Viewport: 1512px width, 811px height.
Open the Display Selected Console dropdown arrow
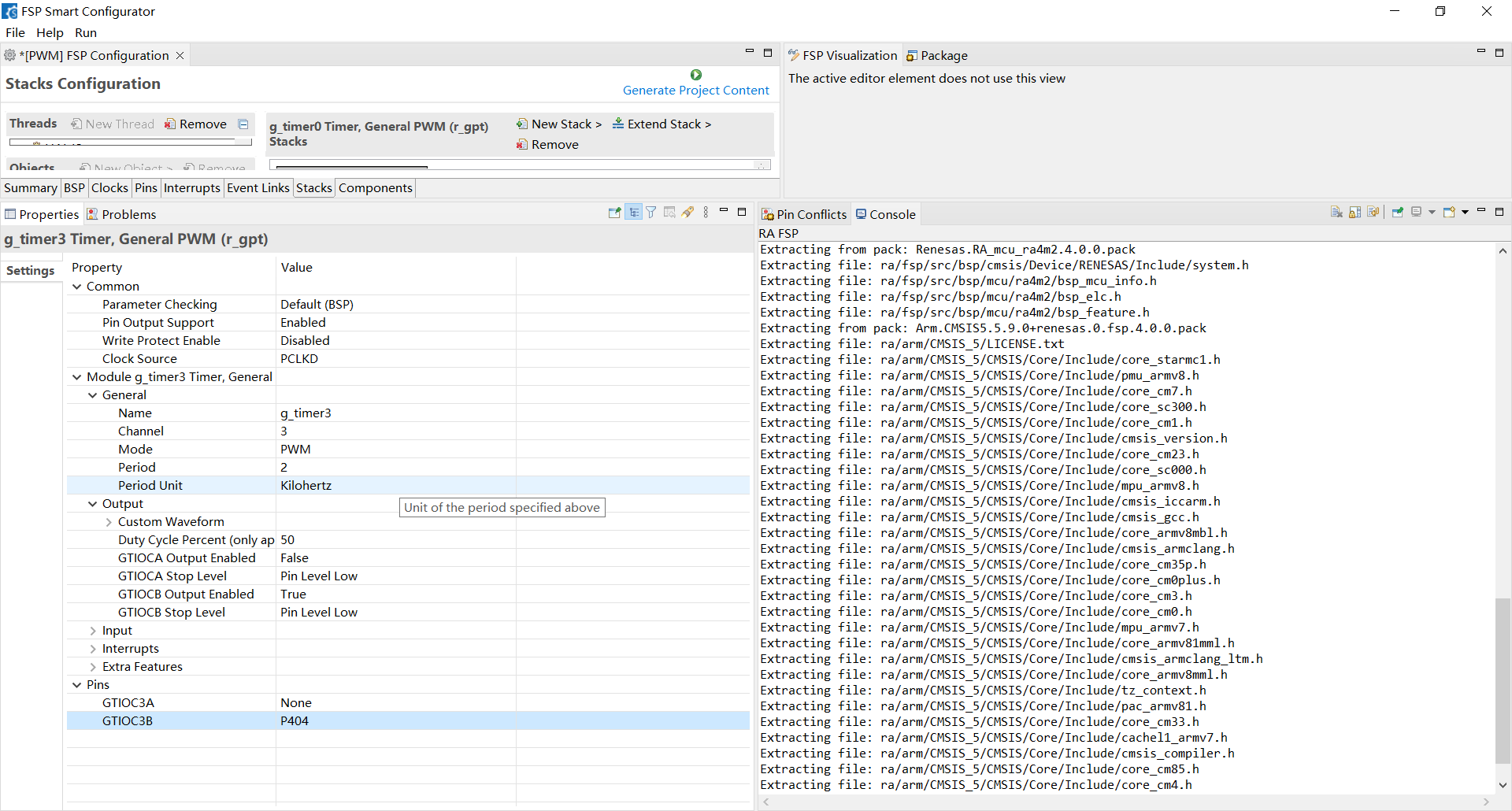tap(1432, 213)
